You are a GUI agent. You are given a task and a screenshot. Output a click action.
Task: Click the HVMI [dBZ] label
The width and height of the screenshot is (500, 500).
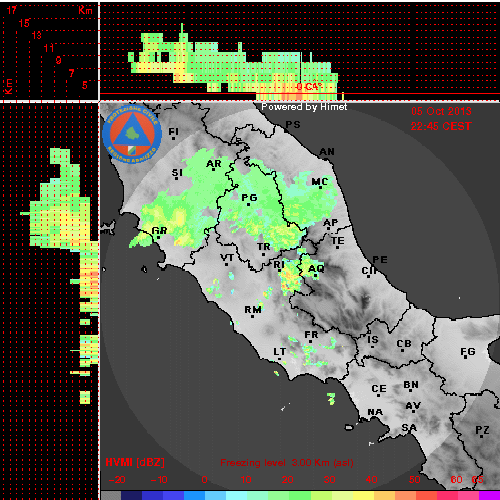pos(135,462)
